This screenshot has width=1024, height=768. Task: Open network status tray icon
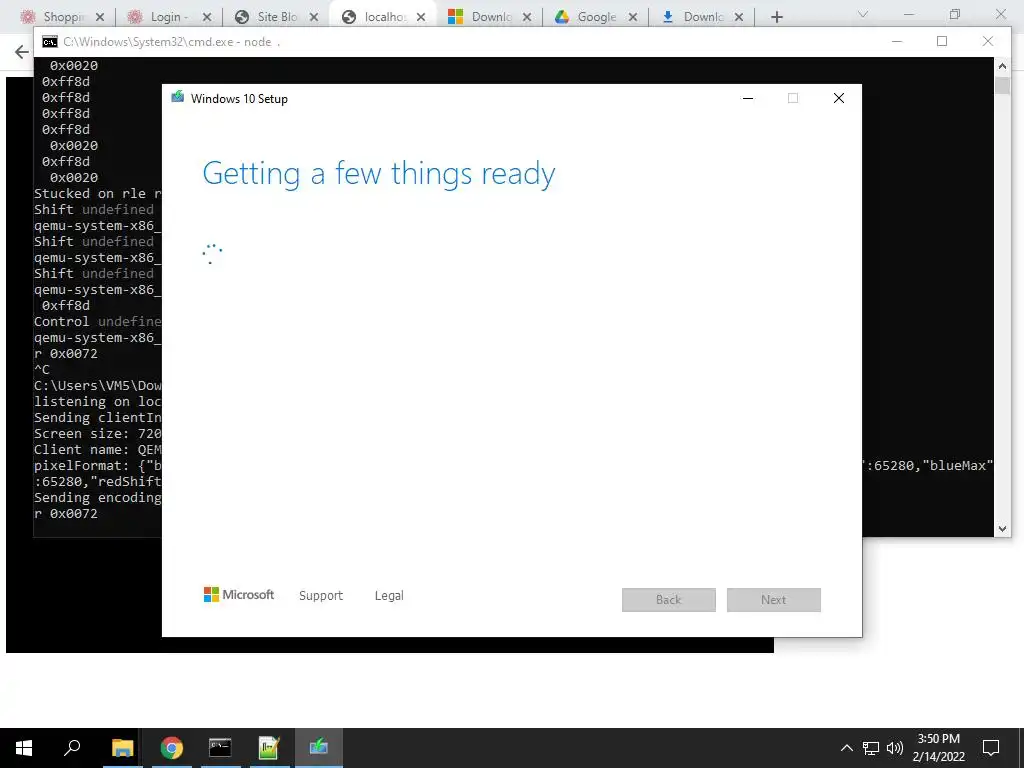click(x=871, y=748)
